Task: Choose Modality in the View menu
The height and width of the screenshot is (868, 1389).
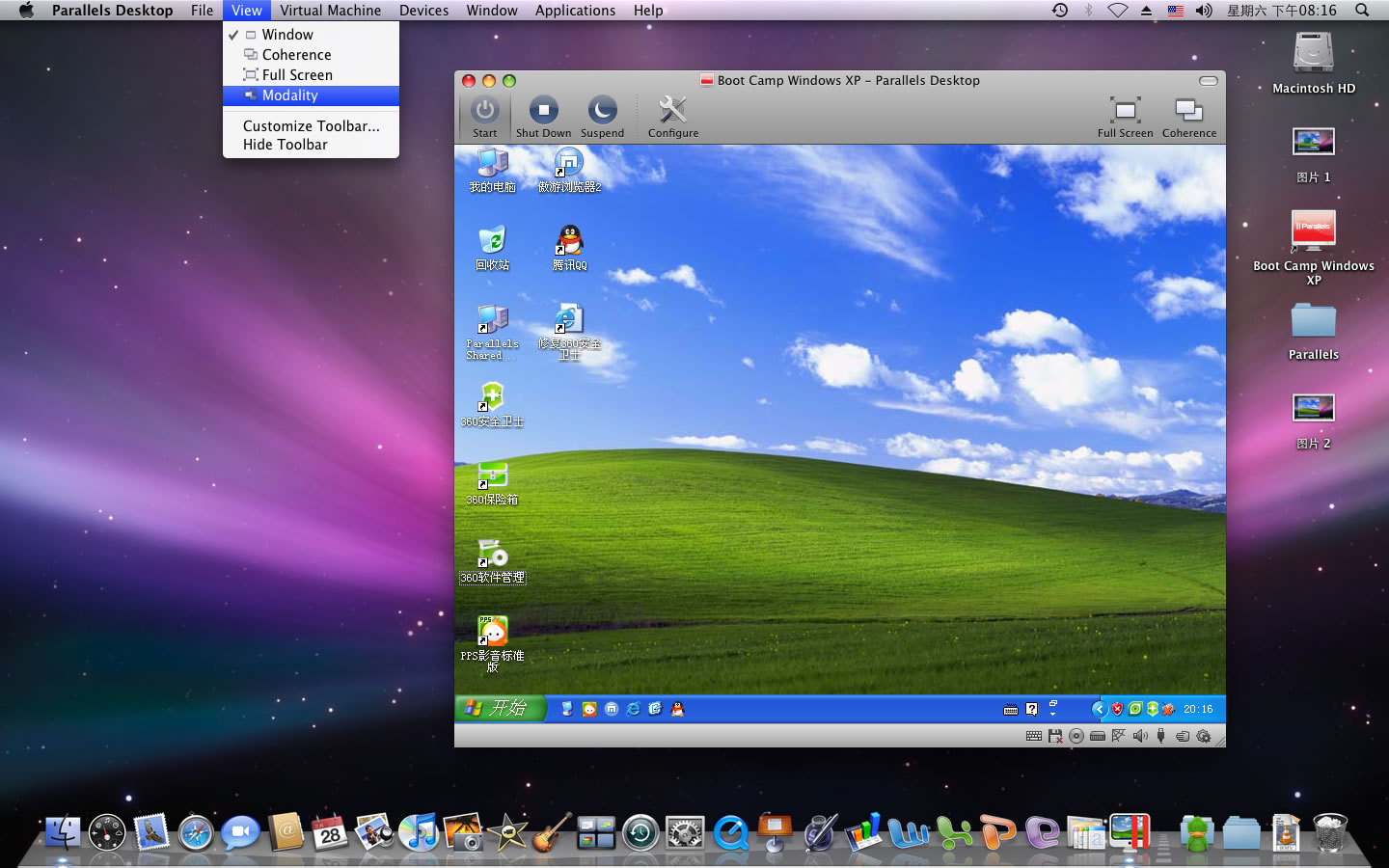Action: pos(311,95)
